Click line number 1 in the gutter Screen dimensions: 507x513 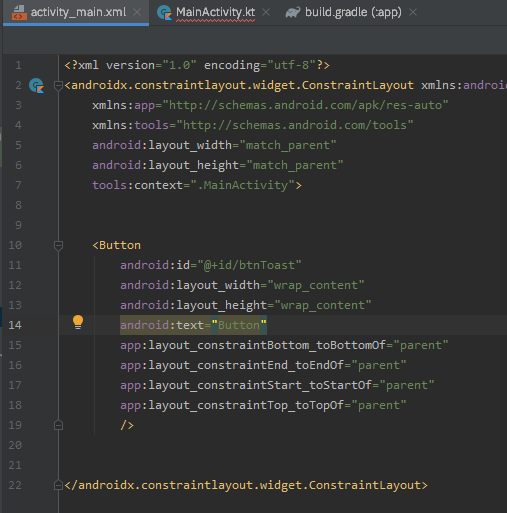coord(18,65)
